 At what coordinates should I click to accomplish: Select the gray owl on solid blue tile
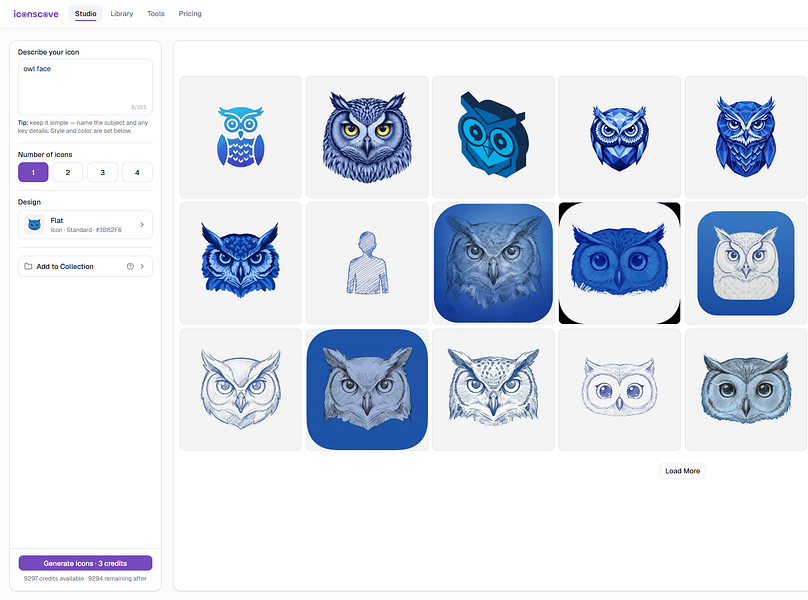(x=367, y=390)
